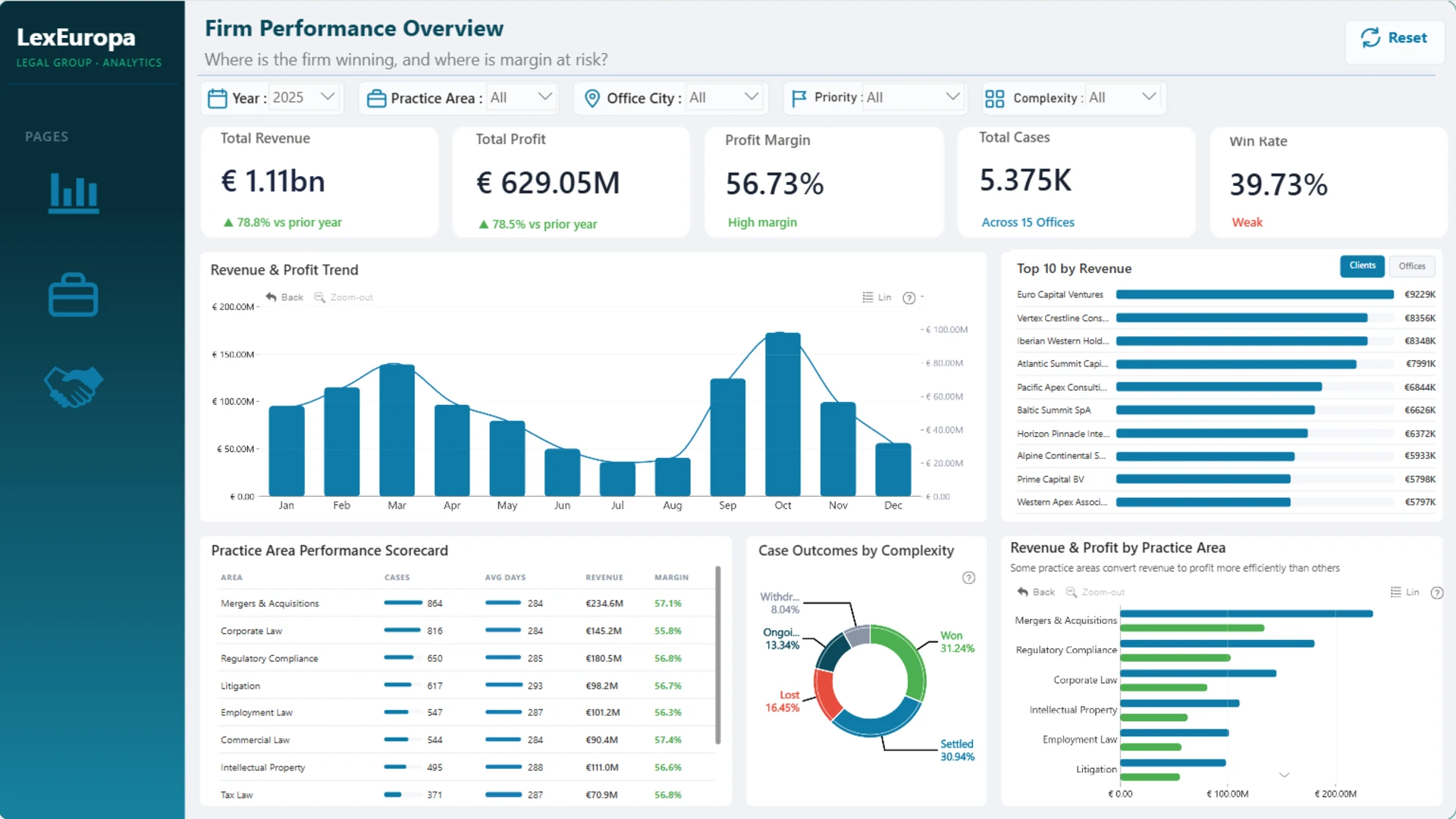Image resolution: width=1456 pixels, height=819 pixels.
Task: Switch Top 10 to Offices view
Action: click(1411, 266)
